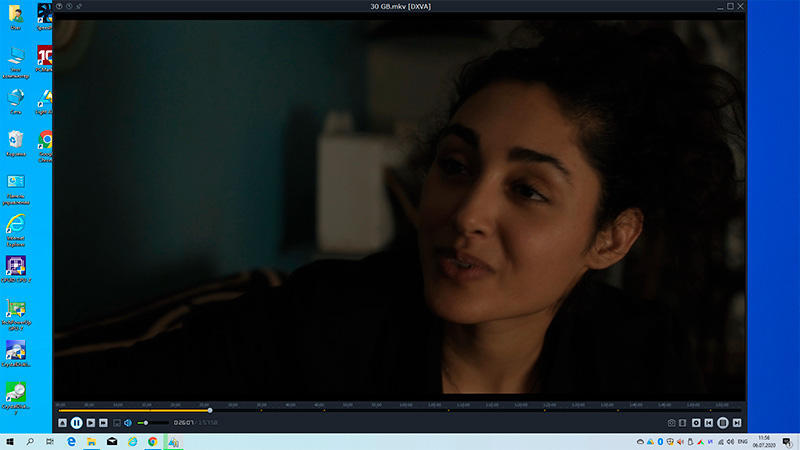Open Google Chrome from the taskbar
The height and width of the screenshot is (450, 800).
point(153,441)
